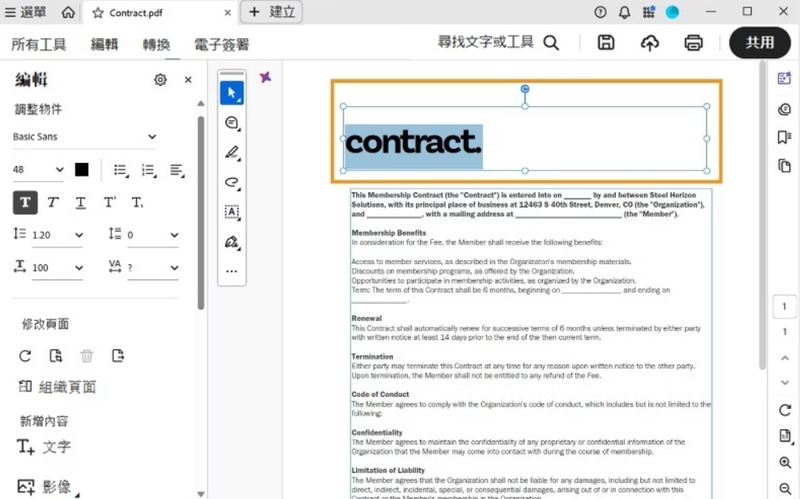Image resolution: width=800 pixels, height=499 pixels.
Task: Close the Contract.pdf tab
Action: tap(228, 13)
